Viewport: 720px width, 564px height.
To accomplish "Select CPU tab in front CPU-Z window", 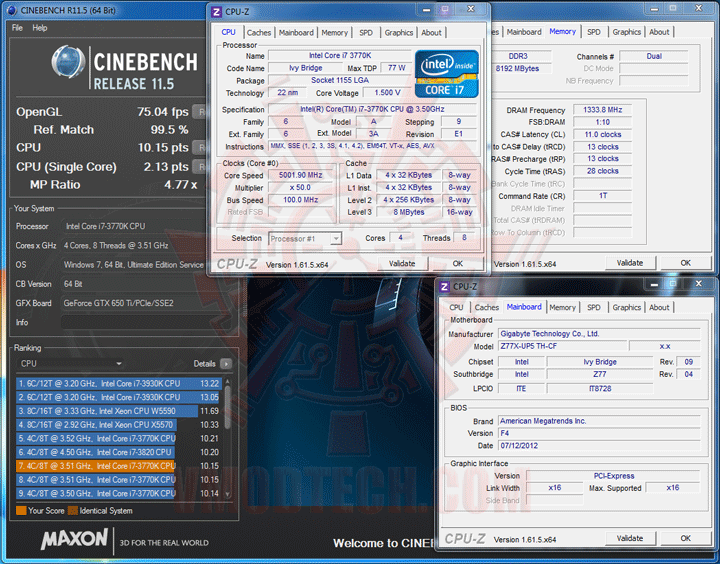I will pos(228,32).
